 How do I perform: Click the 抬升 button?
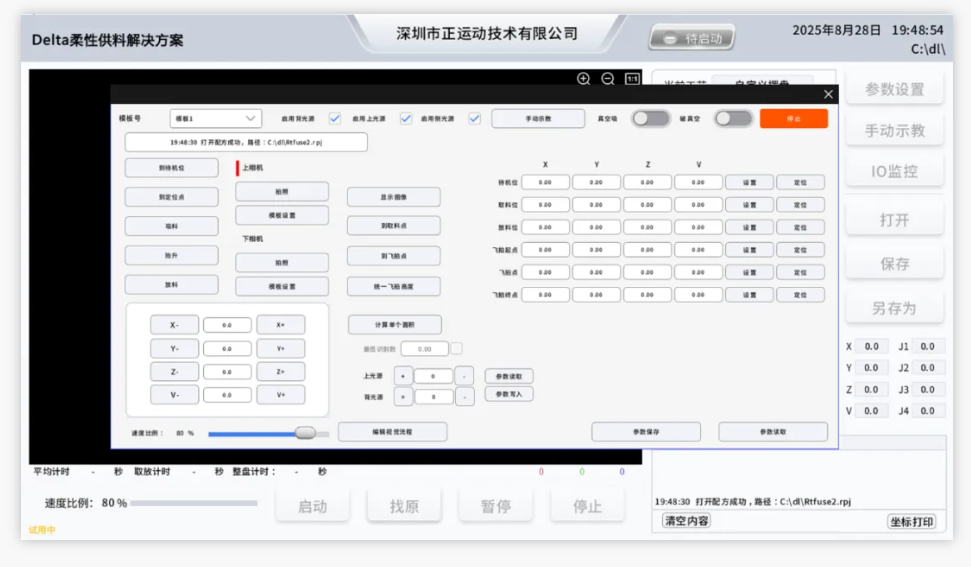tap(172, 255)
